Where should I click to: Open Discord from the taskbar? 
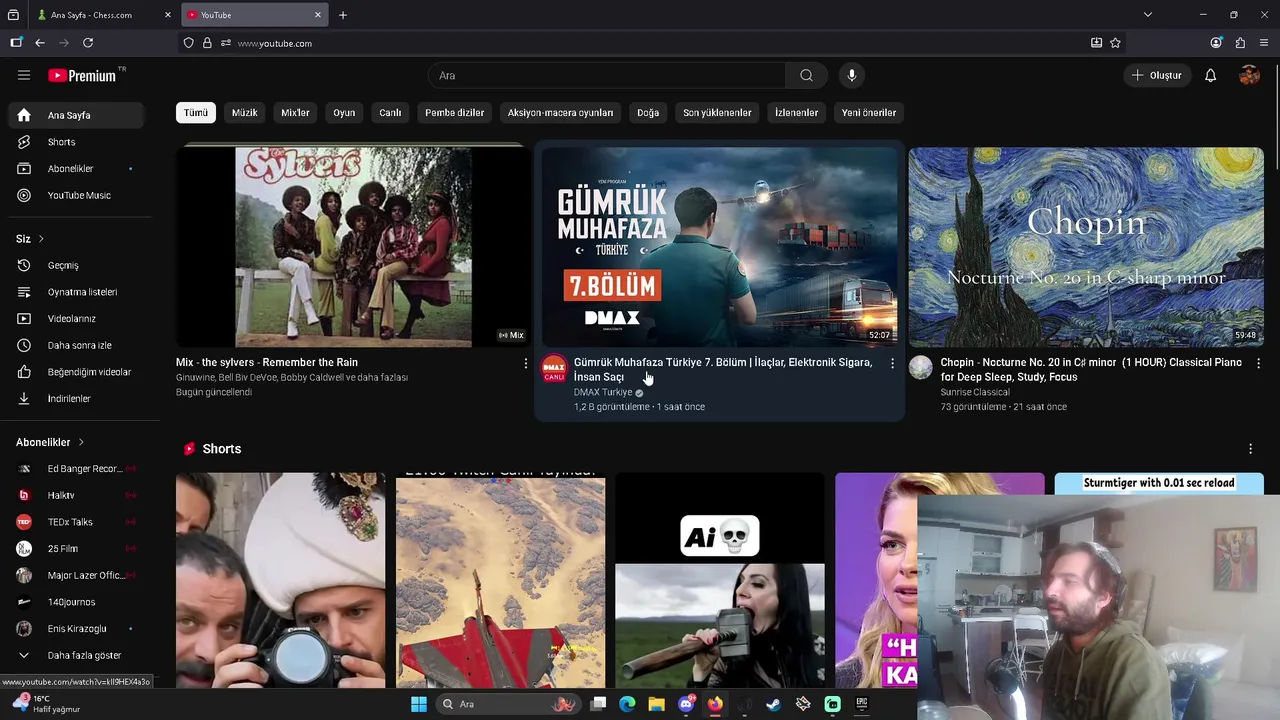point(686,704)
